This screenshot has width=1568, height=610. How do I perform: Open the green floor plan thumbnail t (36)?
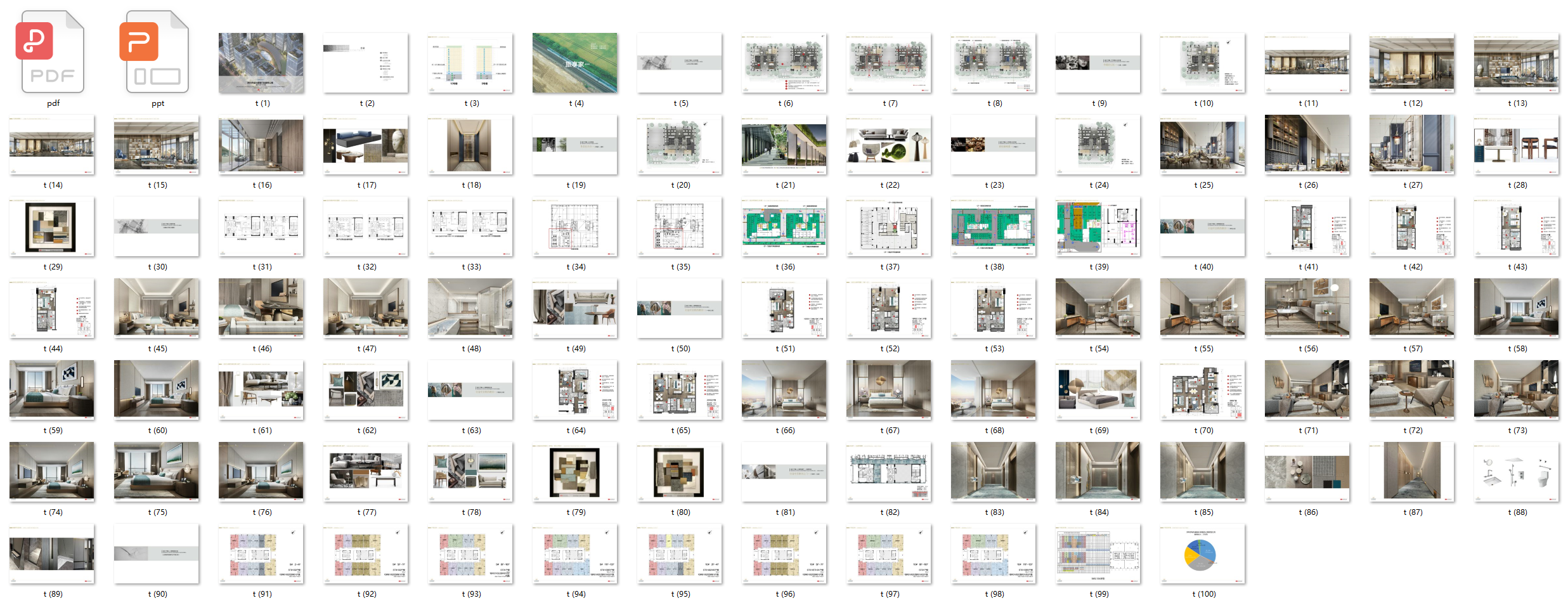tap(784, 226)
